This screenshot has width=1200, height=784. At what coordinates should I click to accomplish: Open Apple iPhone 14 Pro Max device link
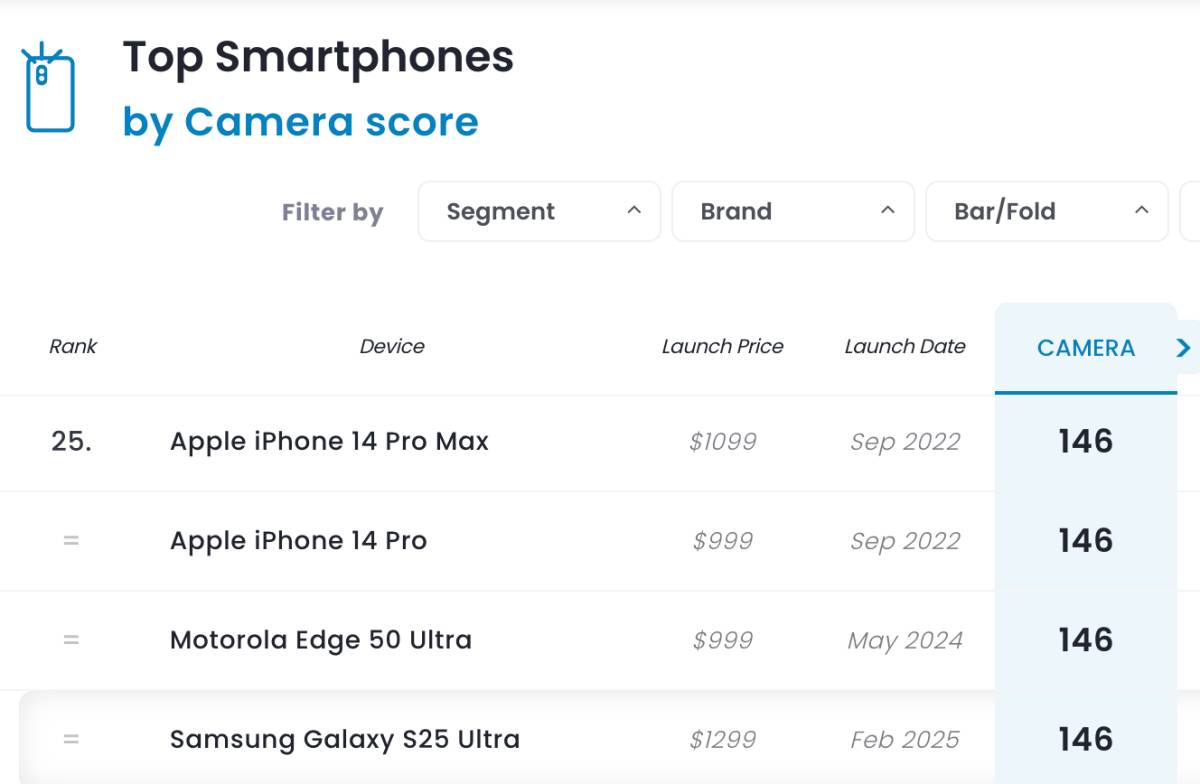tap(329, 441)
